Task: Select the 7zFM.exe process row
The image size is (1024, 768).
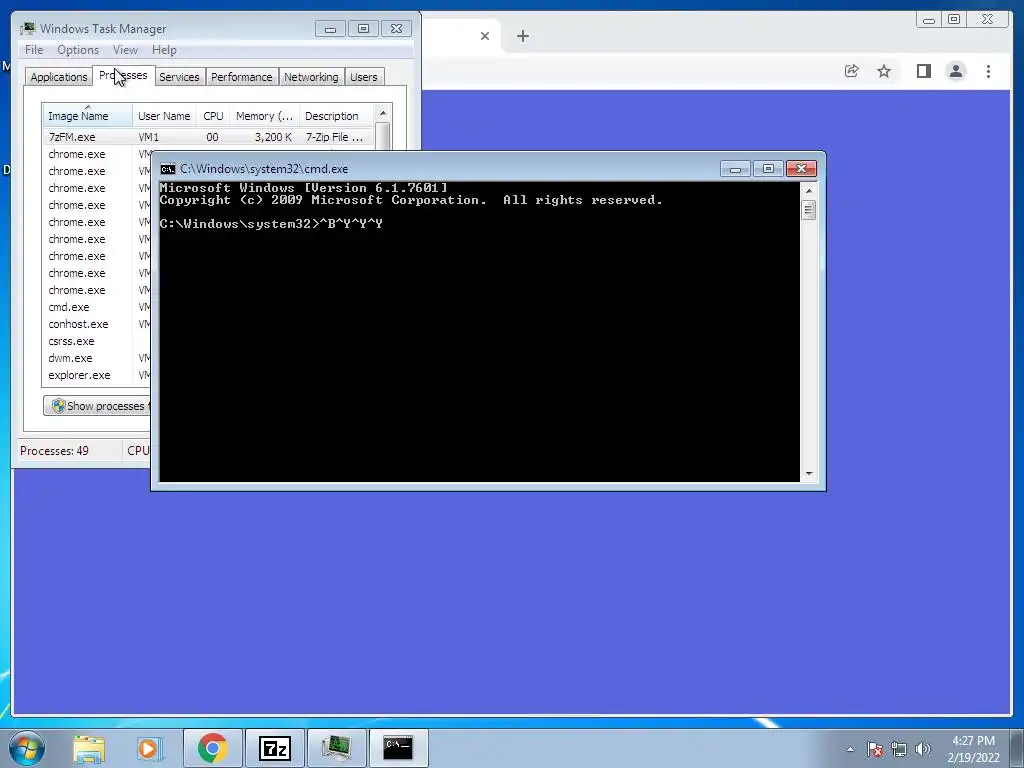Action: point(208,137)
